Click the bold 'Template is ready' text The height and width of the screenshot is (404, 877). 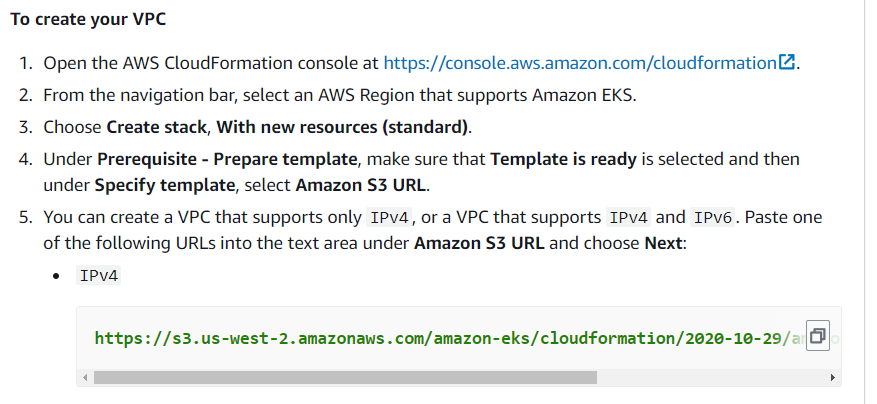point(564,159)
